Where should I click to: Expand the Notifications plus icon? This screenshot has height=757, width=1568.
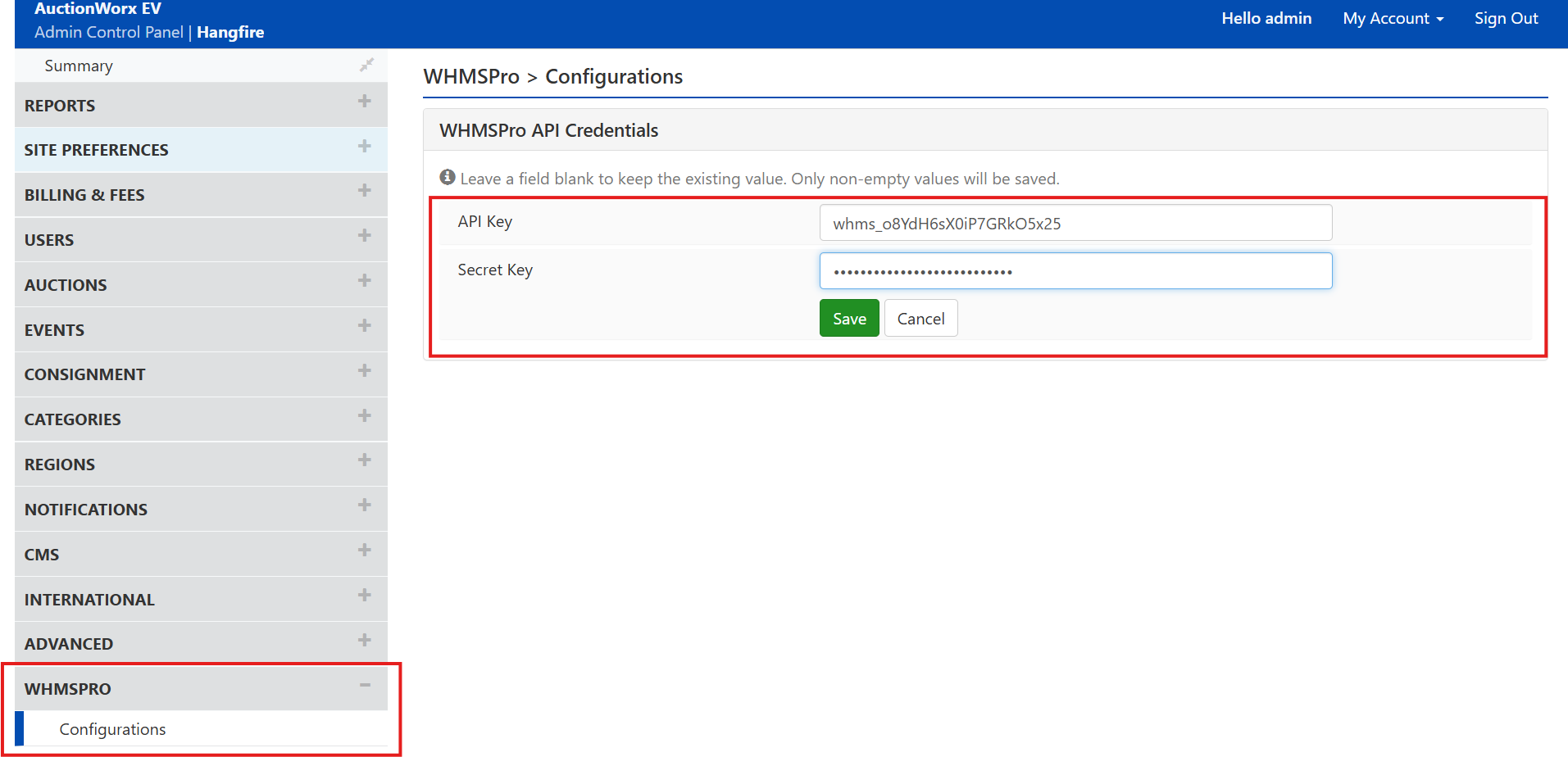coord(365,505)
